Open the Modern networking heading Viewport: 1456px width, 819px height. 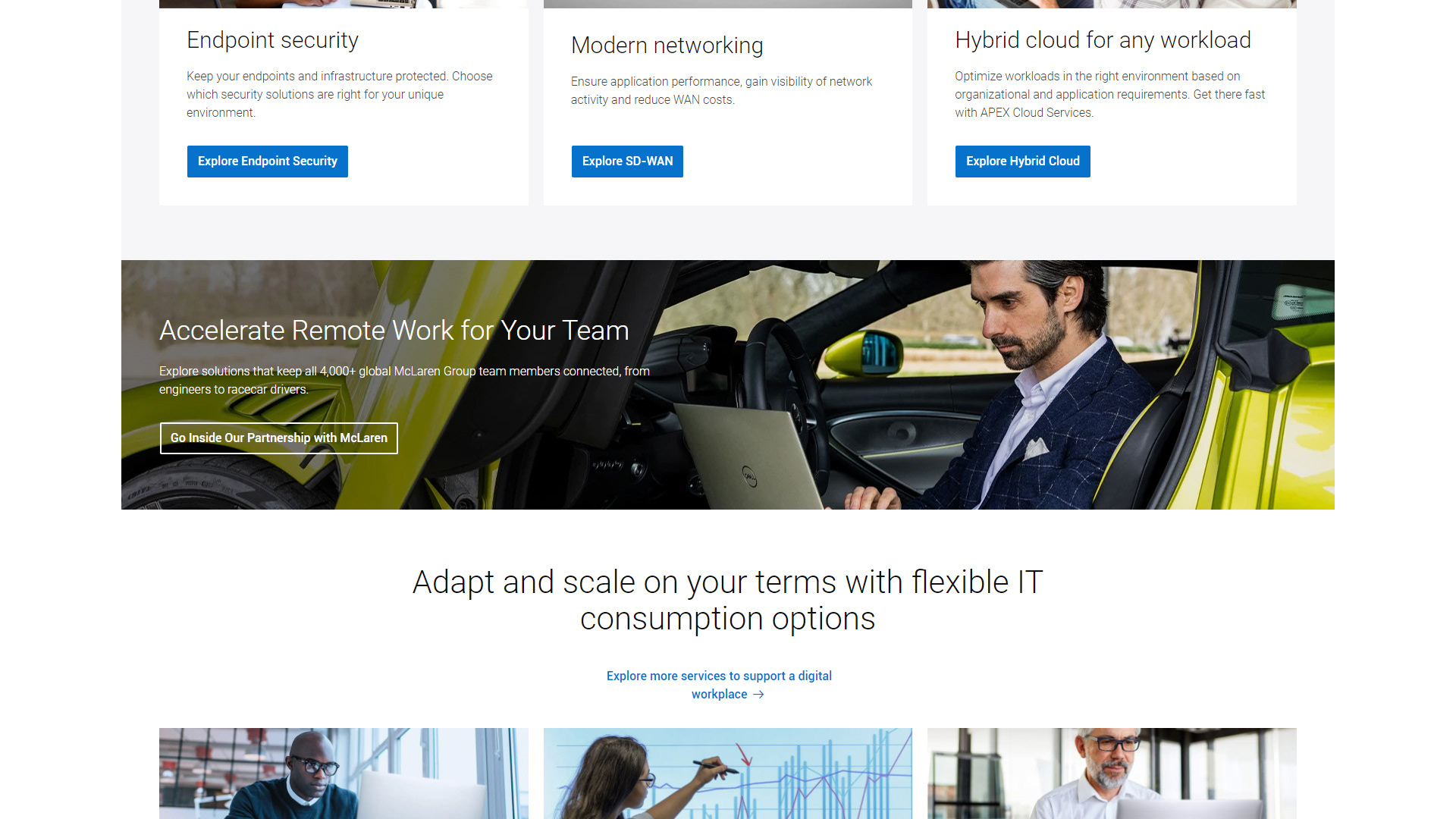667,45
